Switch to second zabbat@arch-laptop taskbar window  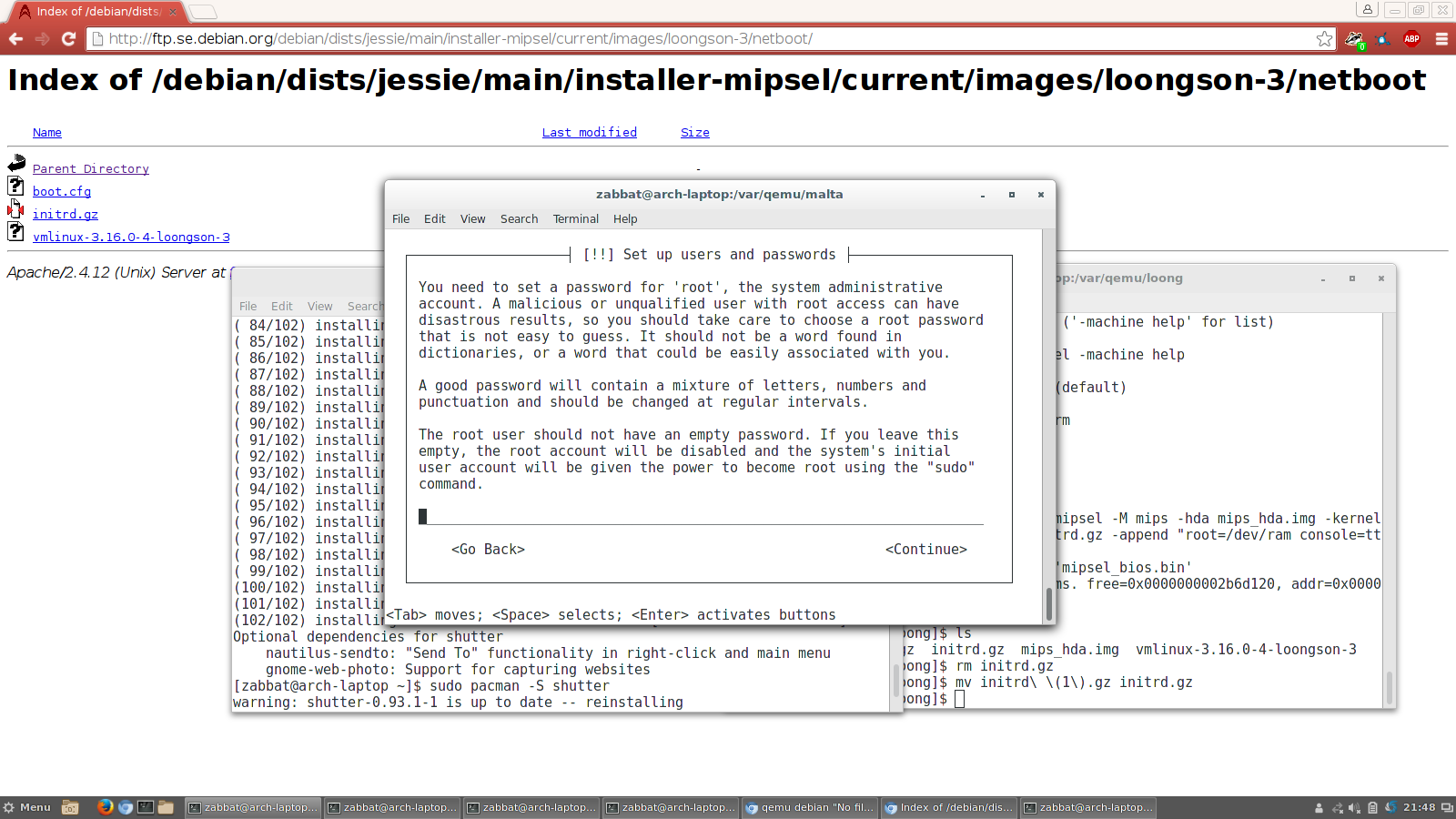click(392, 807)
